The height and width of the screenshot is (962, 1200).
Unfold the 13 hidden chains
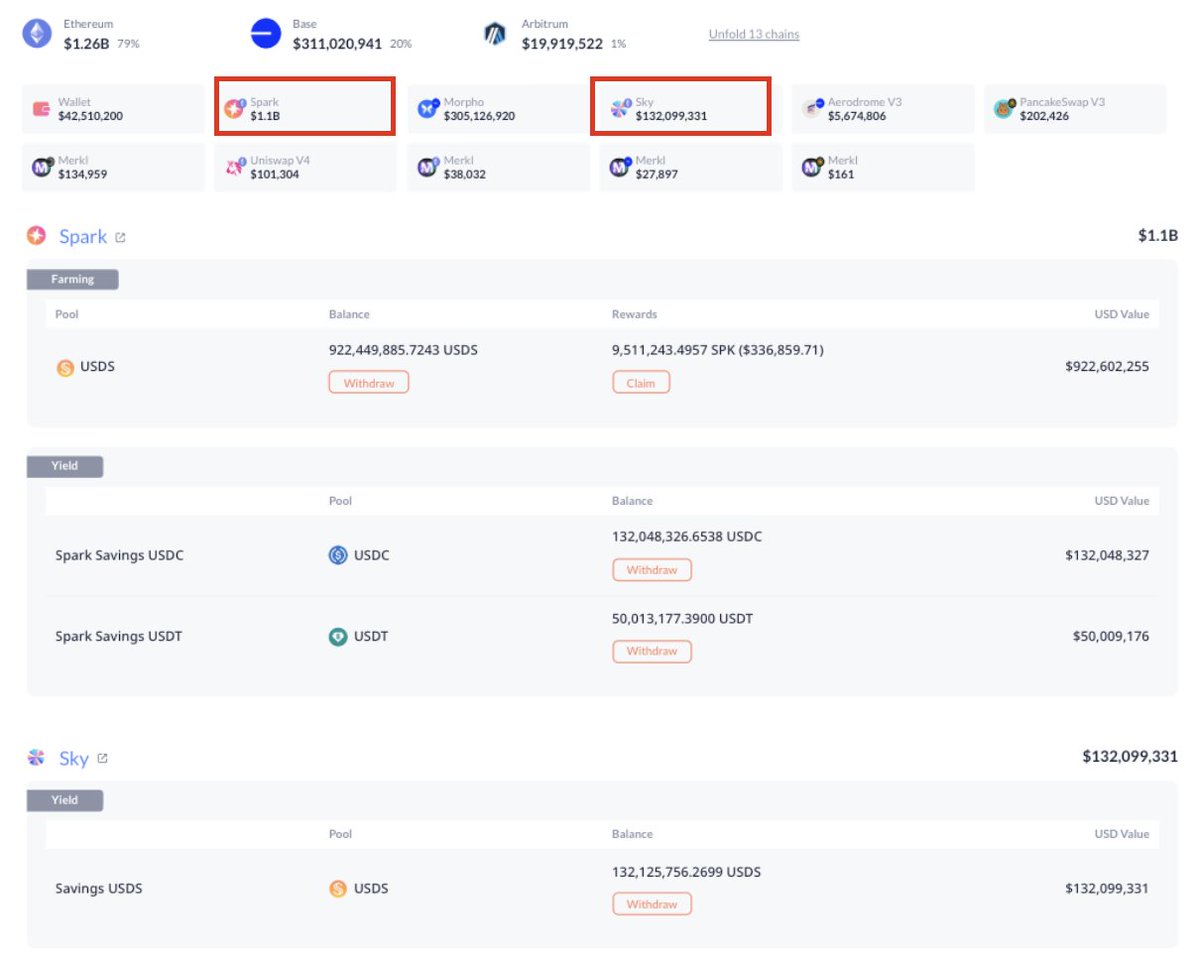point(754,34)
